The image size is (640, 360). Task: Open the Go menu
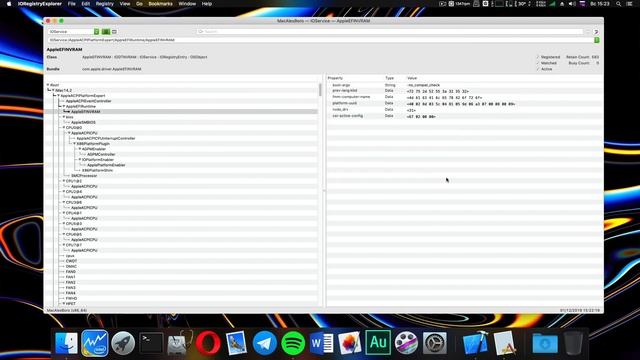click(139, 4)
